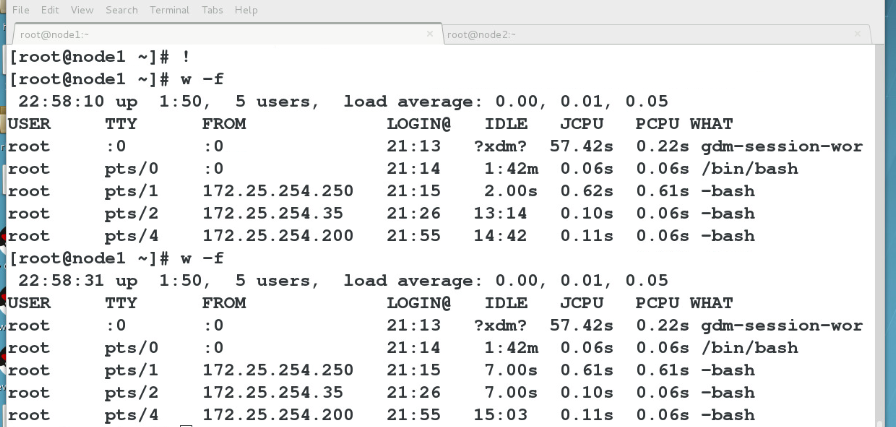Image resolution: width=896 pixels, height=427 pixels.
Task: Close the root@node2:~ tab
Action: [x=857, y=34]
